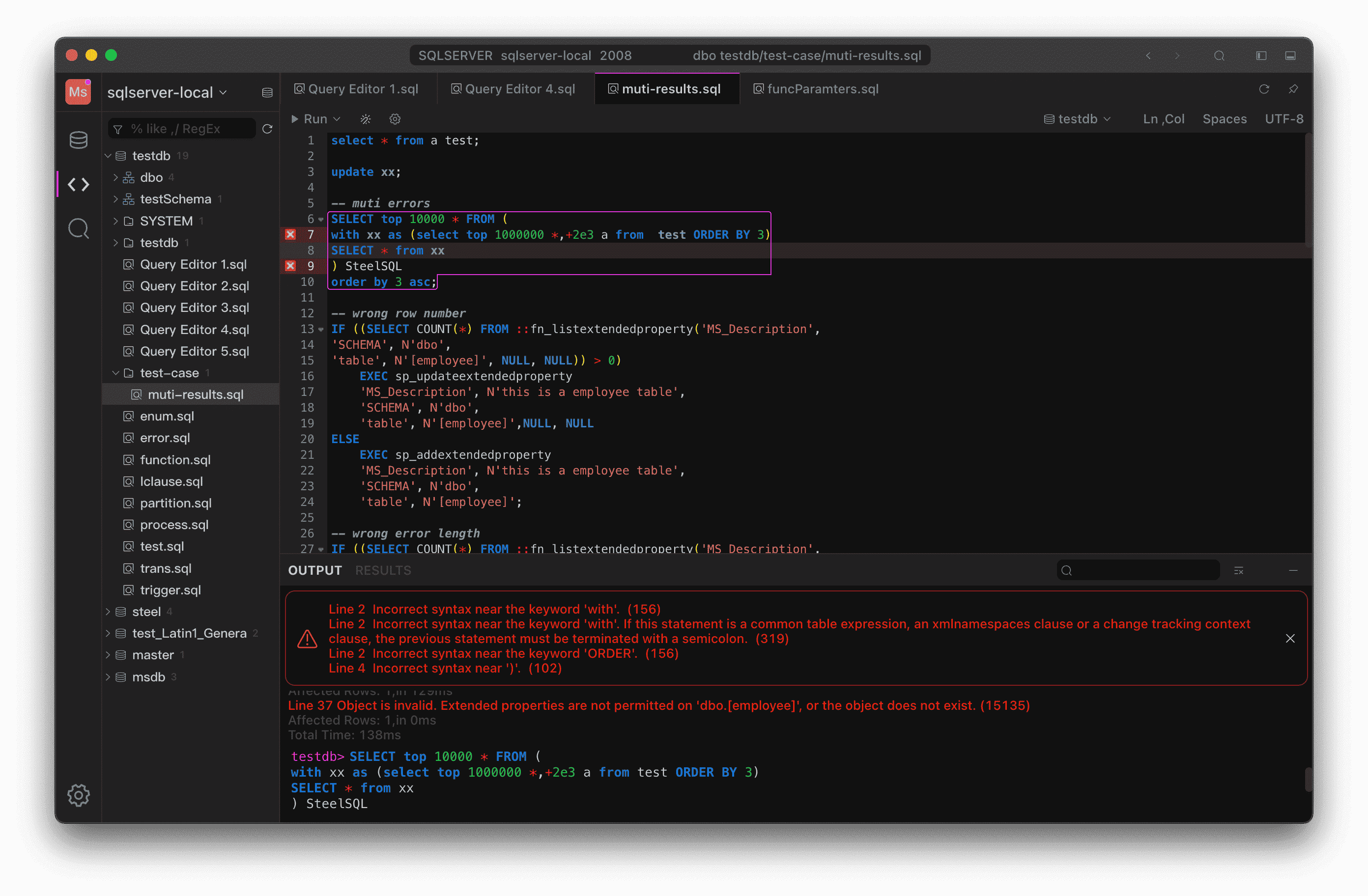Refresh the editor with the top-right reload icon
1368x896 pixels.
(1264, 89)
